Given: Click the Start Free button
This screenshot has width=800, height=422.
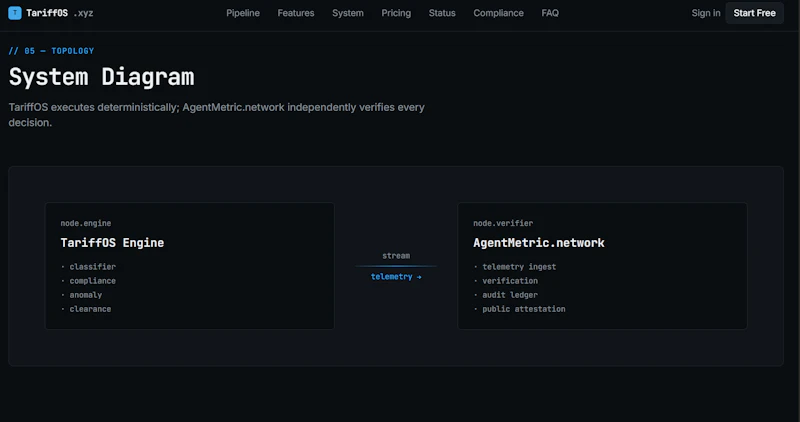Looking at the screenshot, I should 755,13.
